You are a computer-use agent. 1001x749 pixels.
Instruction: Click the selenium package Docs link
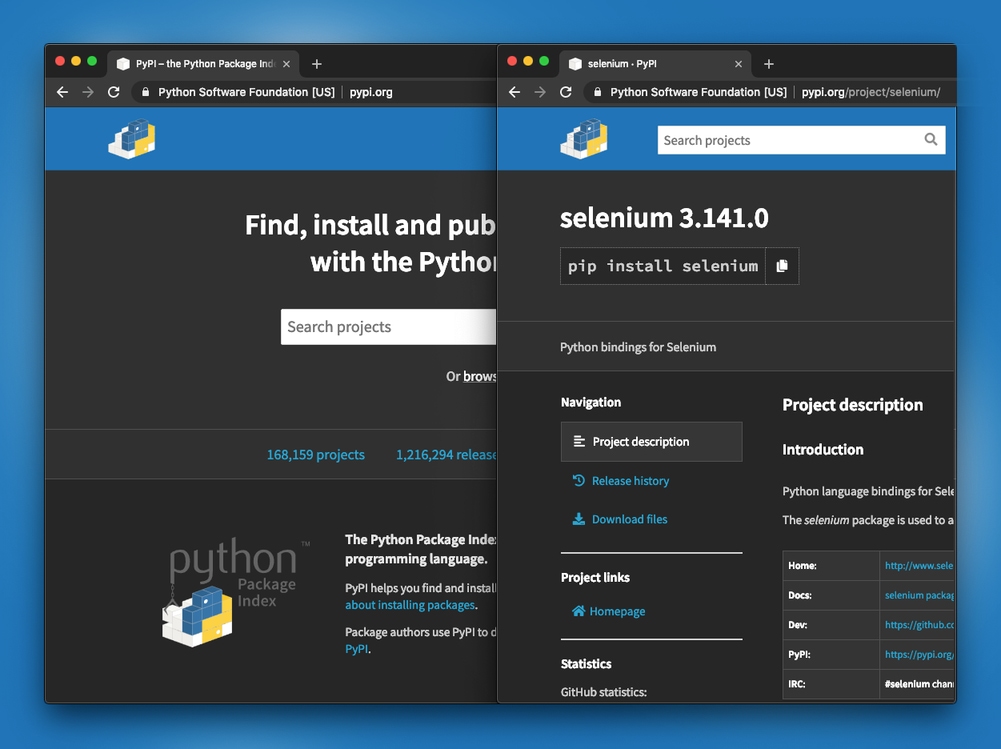click(919, 595)
